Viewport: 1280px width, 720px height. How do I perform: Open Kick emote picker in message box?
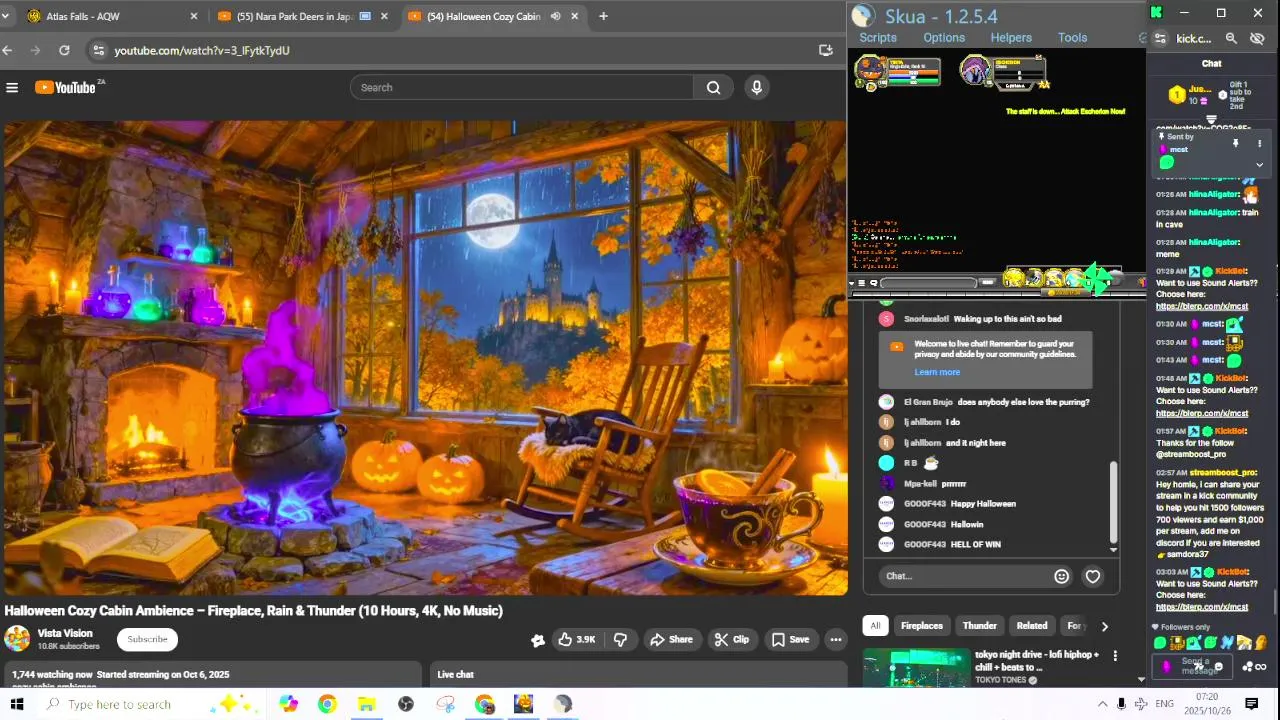click(1217, 666)
